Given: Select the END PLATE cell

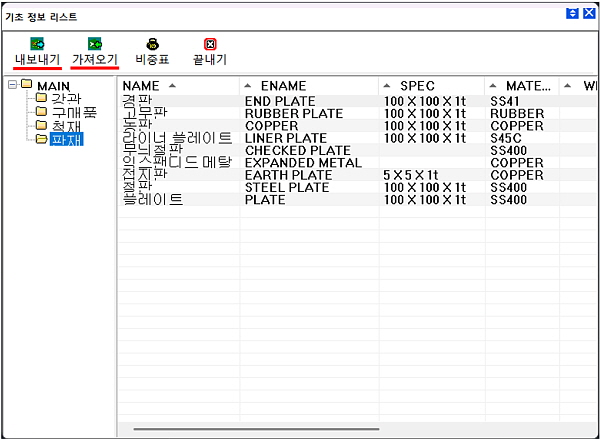Looking at the screenshot, I should pyautogui.click(x=280, y=101).
